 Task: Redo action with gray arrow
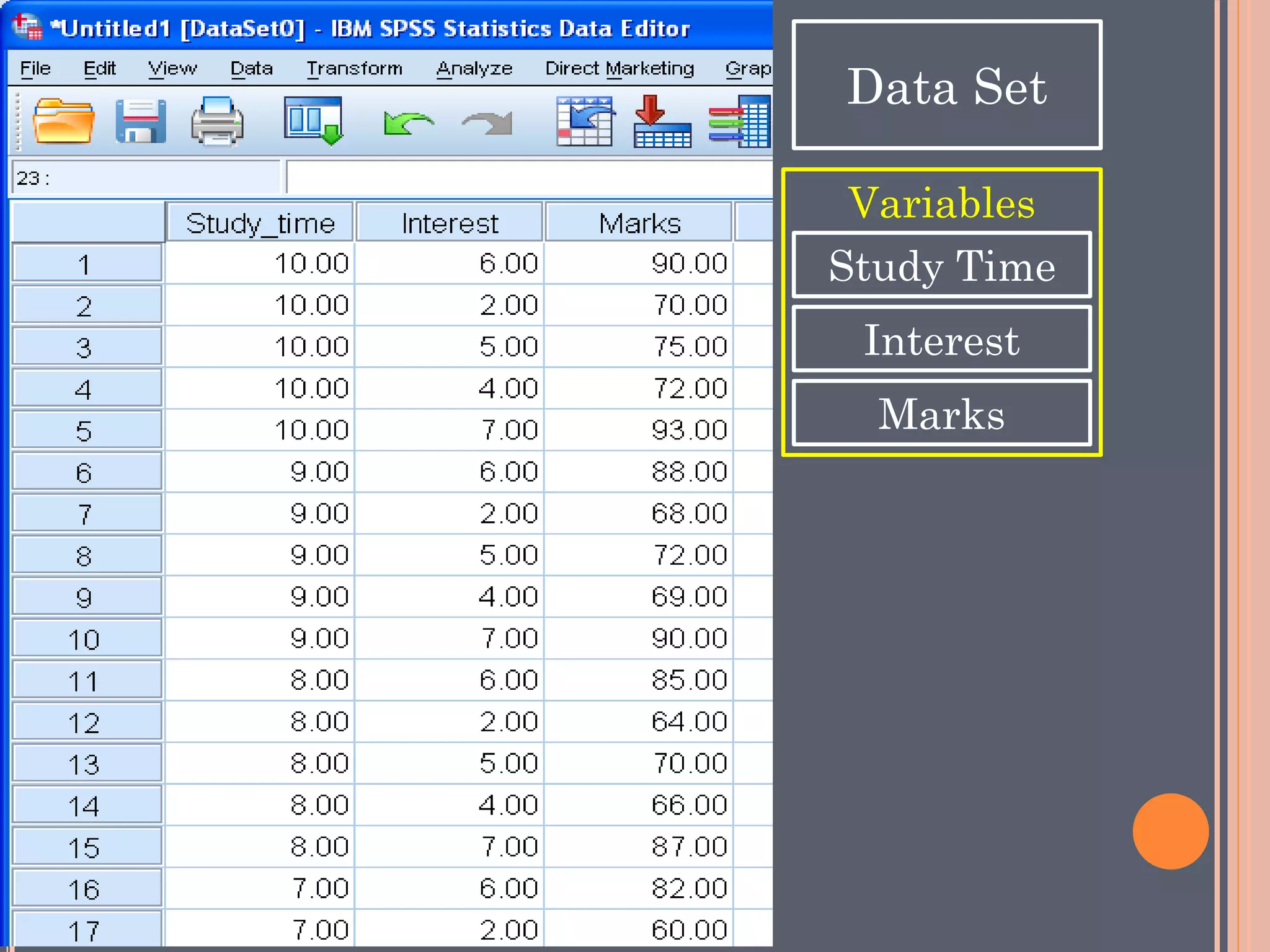[488, 123]
